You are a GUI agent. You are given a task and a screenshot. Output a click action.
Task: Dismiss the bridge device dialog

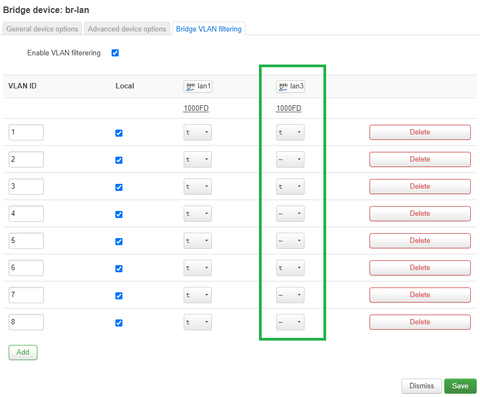click(421, 386)
